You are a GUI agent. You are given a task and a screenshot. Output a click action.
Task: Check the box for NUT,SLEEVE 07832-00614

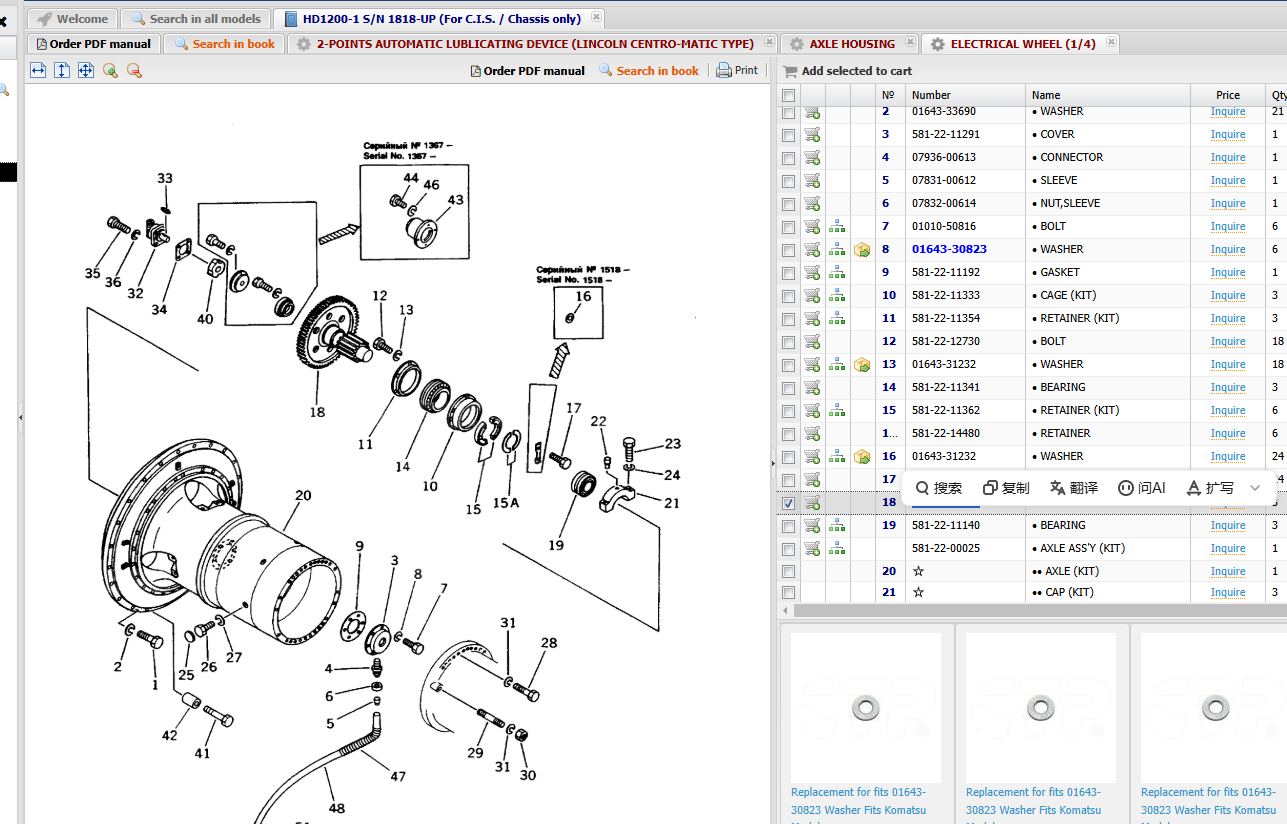point(789,204)
